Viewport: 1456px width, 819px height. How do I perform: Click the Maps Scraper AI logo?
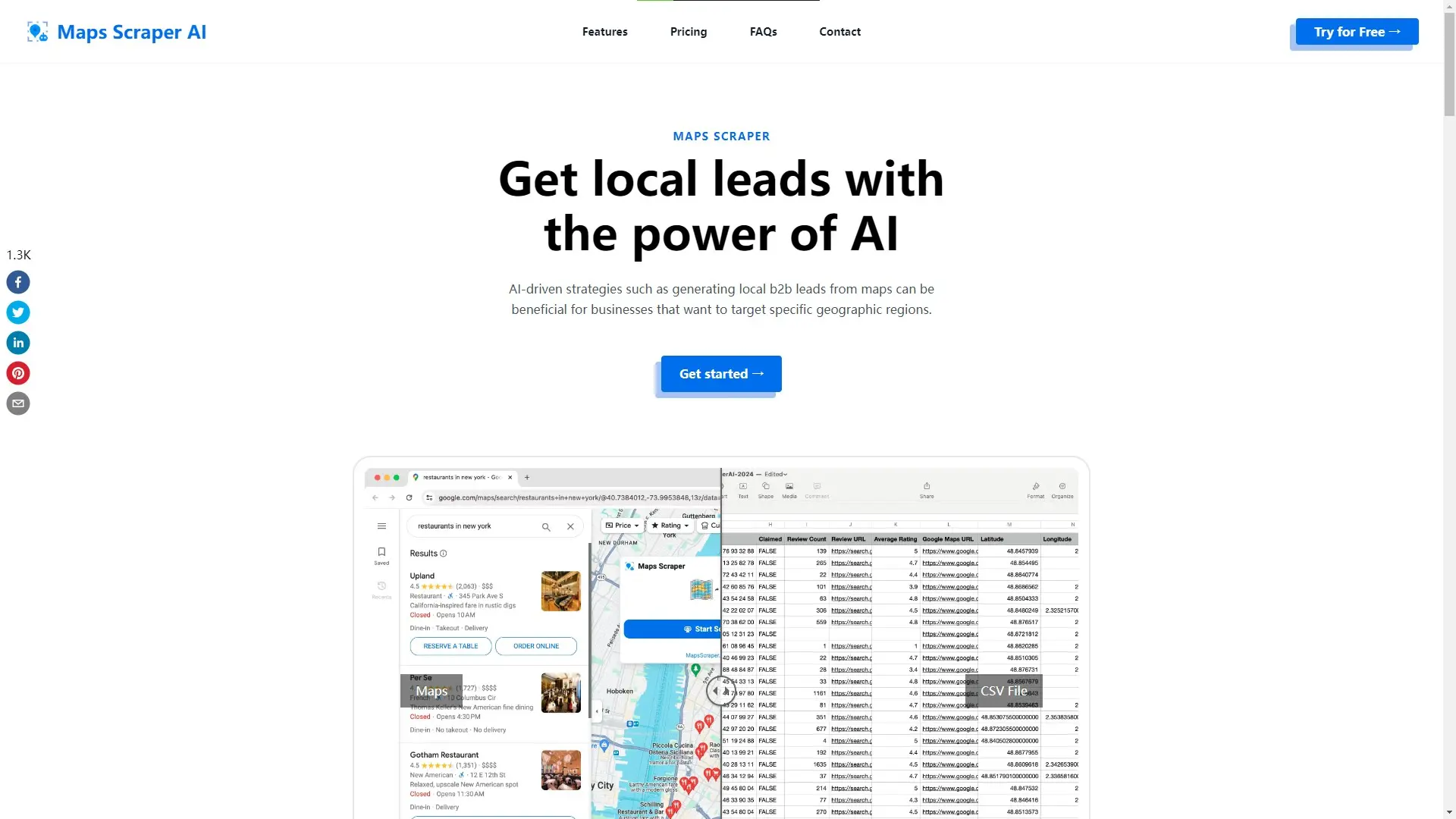[x=115, y=30]
